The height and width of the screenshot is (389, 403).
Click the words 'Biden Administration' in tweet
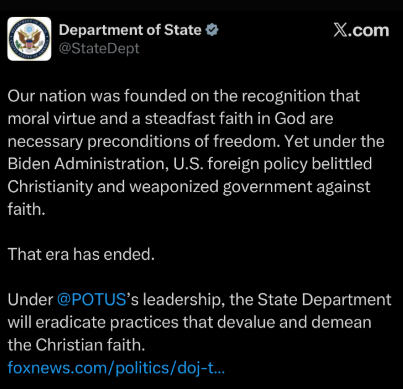(x=88, y=164)
